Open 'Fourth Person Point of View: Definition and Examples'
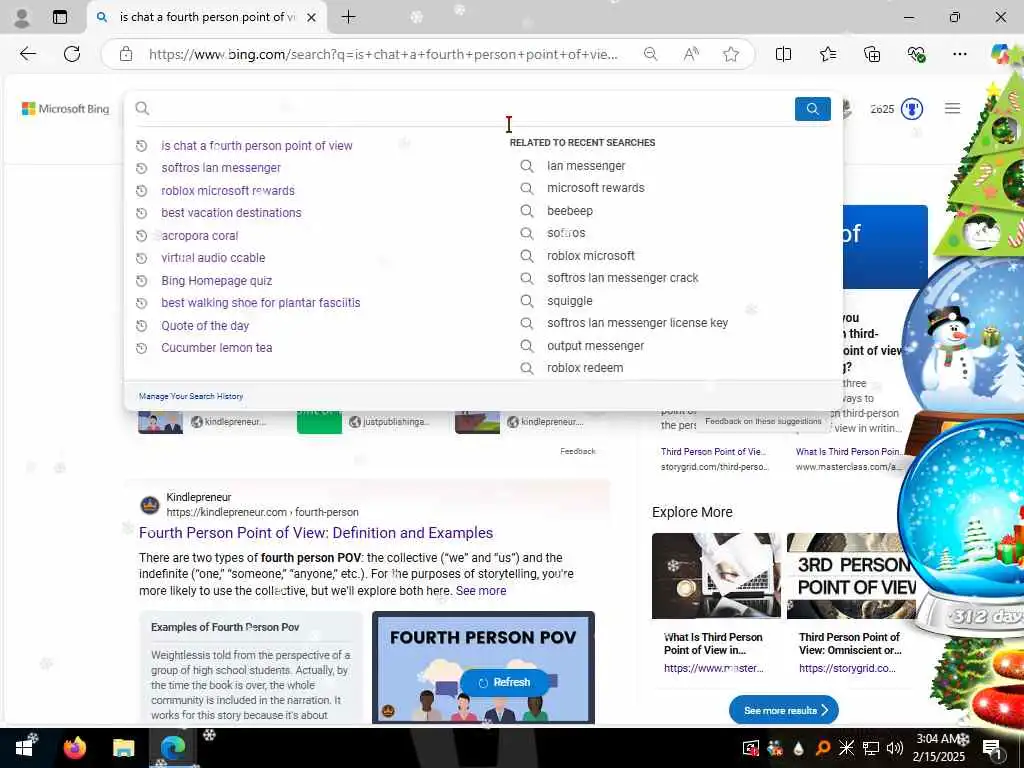The image size is (1024, 768). (316, 533)
